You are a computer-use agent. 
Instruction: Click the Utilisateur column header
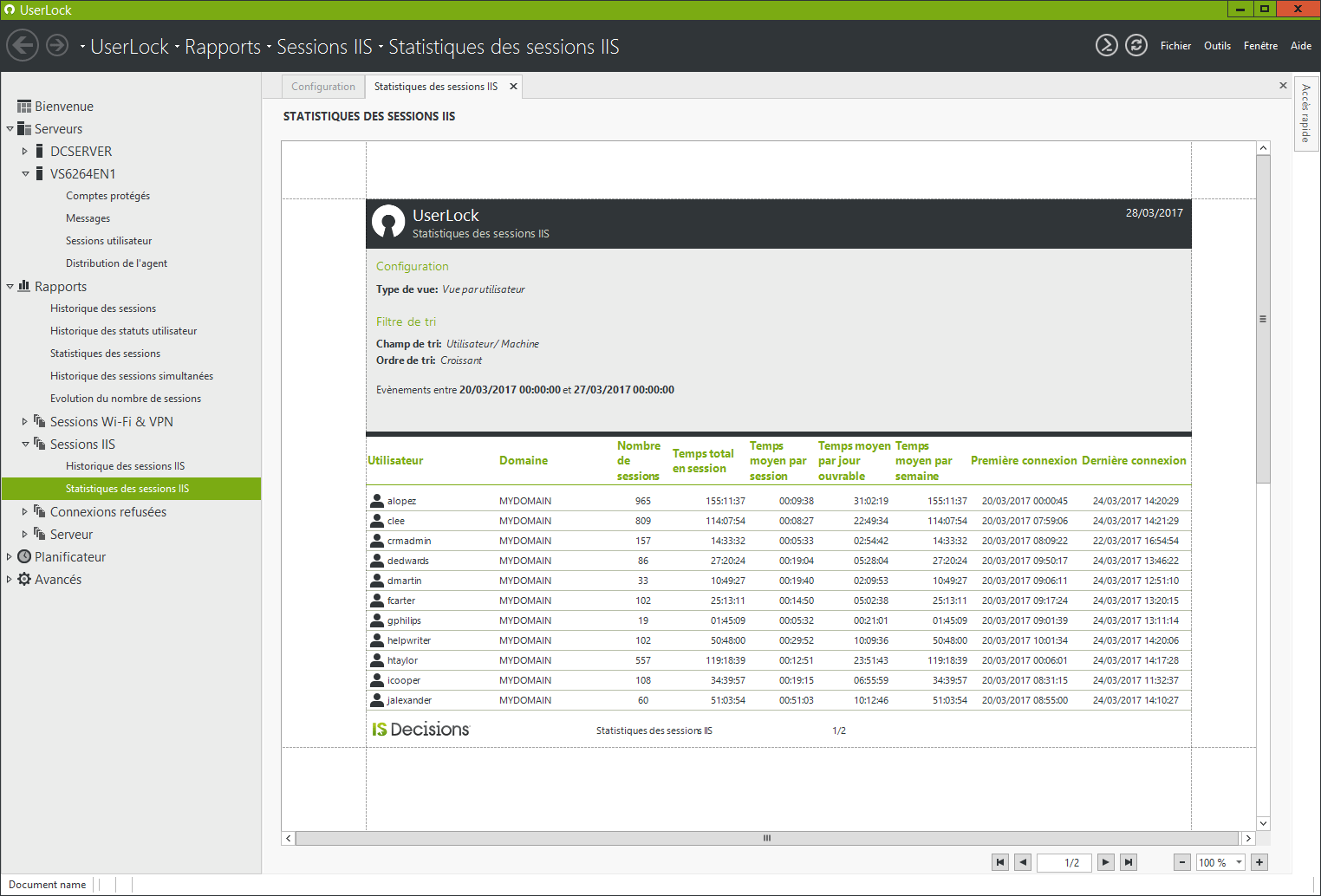395,461
